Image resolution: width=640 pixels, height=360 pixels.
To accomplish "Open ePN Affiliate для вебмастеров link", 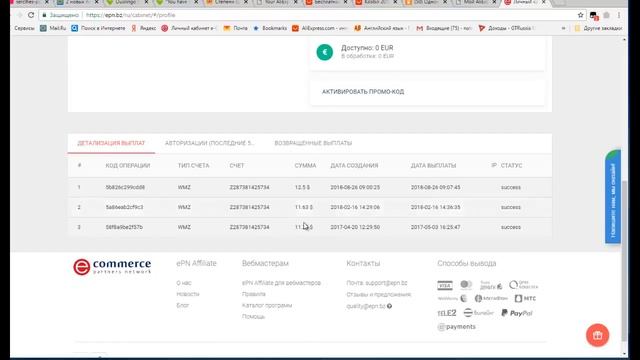I will (x=281, y=283).
